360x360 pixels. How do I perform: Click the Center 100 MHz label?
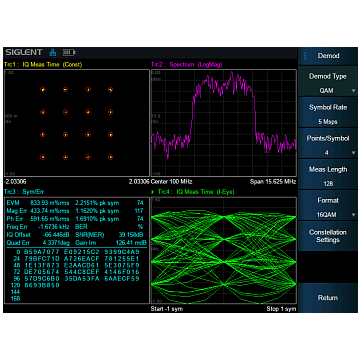coord(171,182)
